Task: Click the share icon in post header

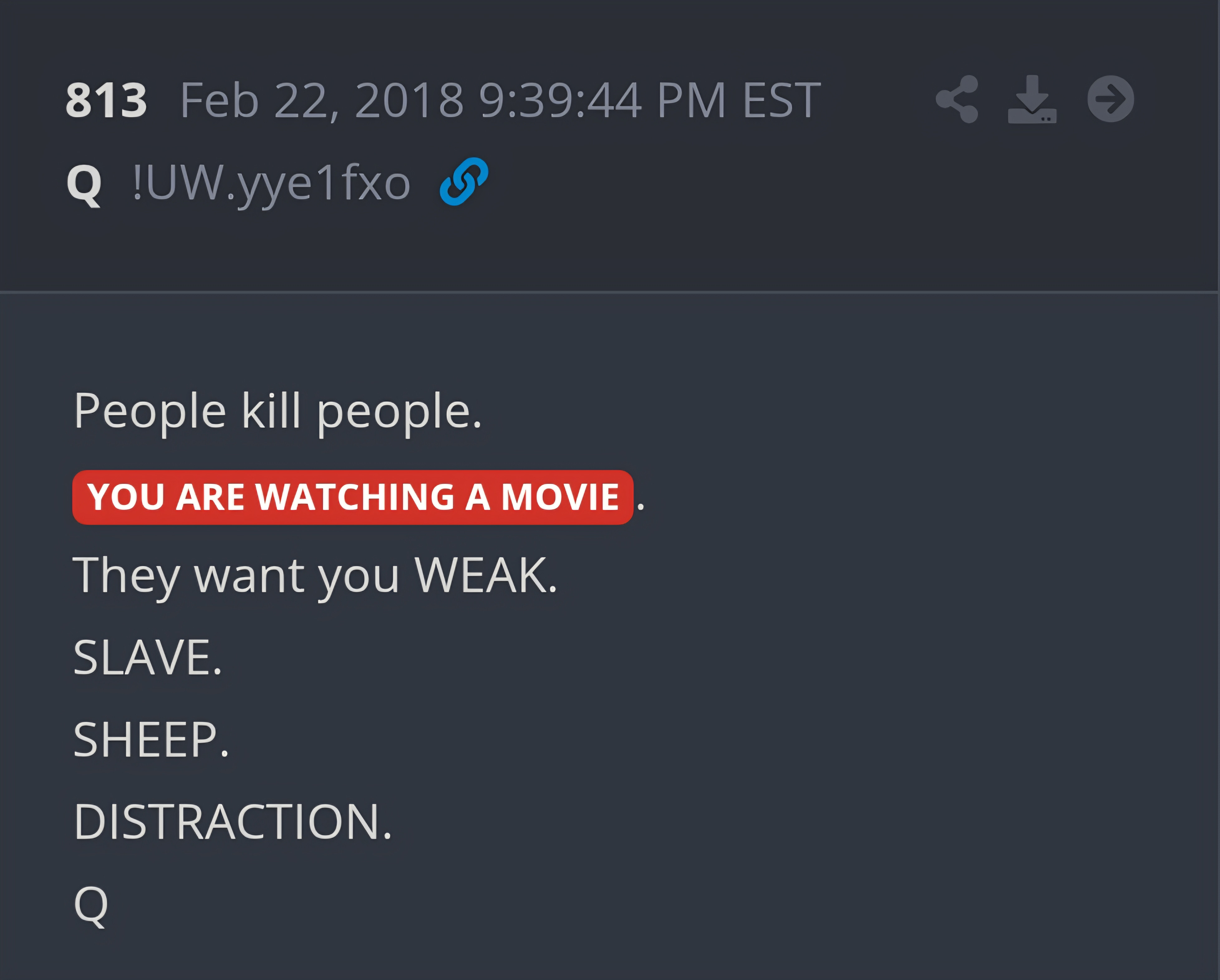Action: (957, 99)
